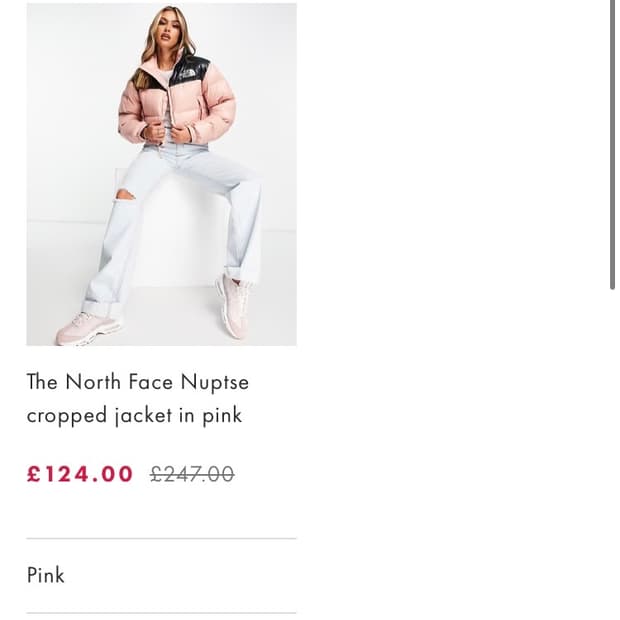Click the divider line above Pink
The width and height of the screenshot is (620, 620).
pos(161,539)
